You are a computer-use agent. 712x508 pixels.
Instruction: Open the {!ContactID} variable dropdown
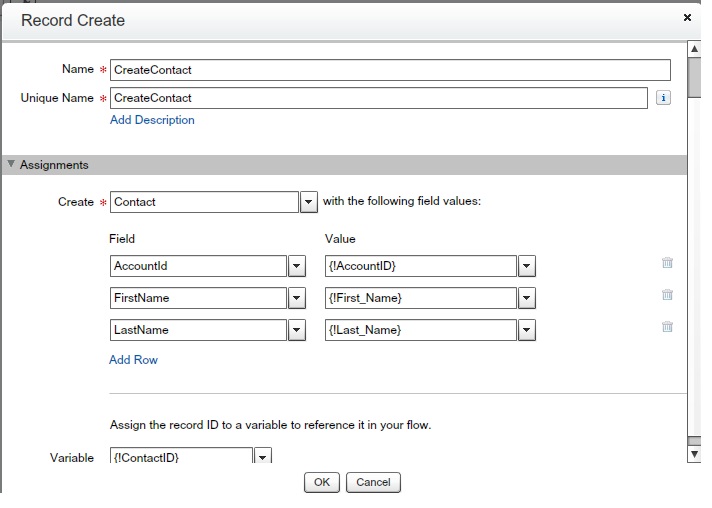tap(263, 457)
